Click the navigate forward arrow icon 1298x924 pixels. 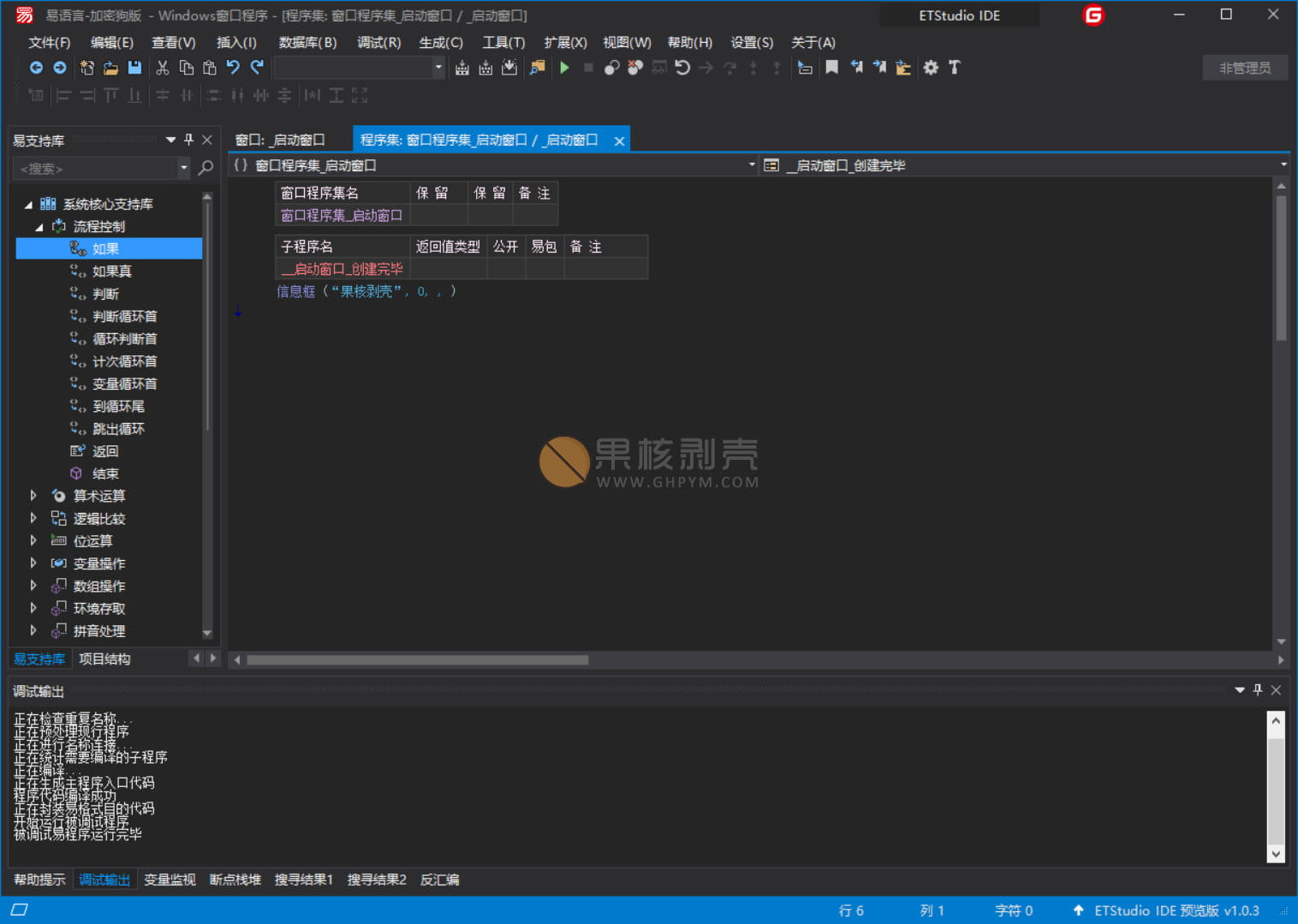[x=60, y=68]
